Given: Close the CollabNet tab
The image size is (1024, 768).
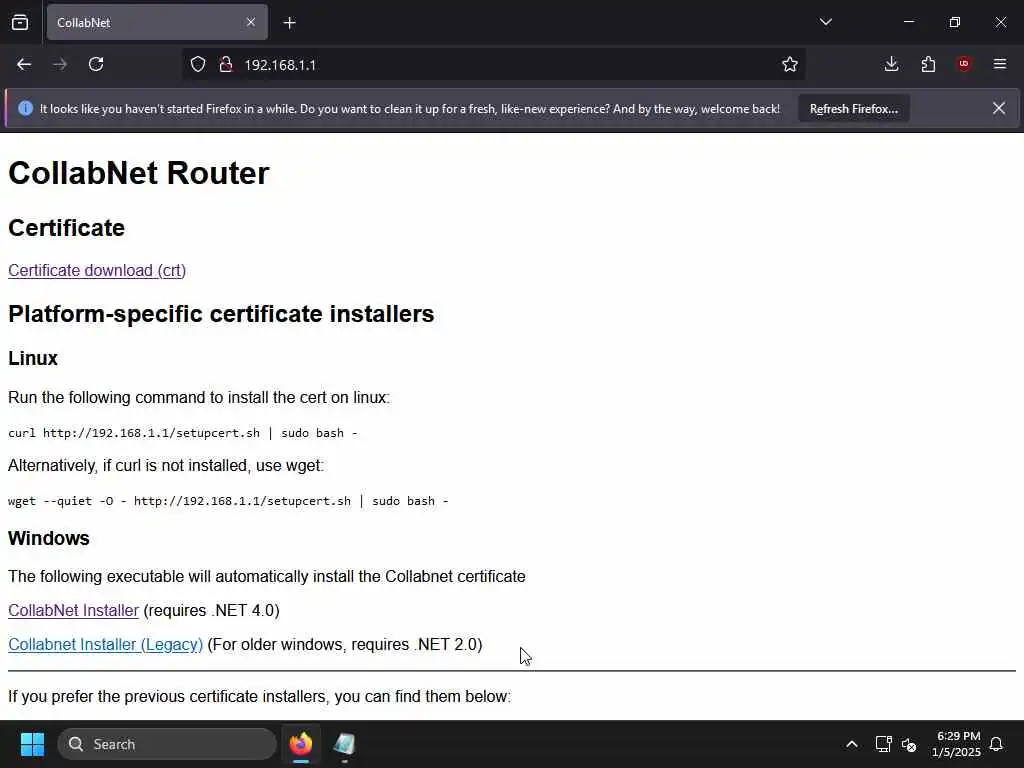Looking at the screenshot, I should point(251,23).
